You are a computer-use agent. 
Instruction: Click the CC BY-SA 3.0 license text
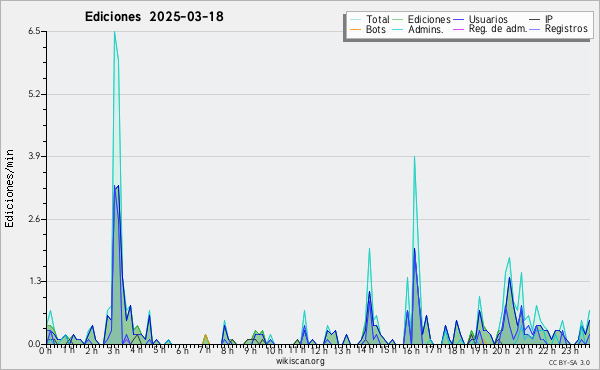point(569,362)
